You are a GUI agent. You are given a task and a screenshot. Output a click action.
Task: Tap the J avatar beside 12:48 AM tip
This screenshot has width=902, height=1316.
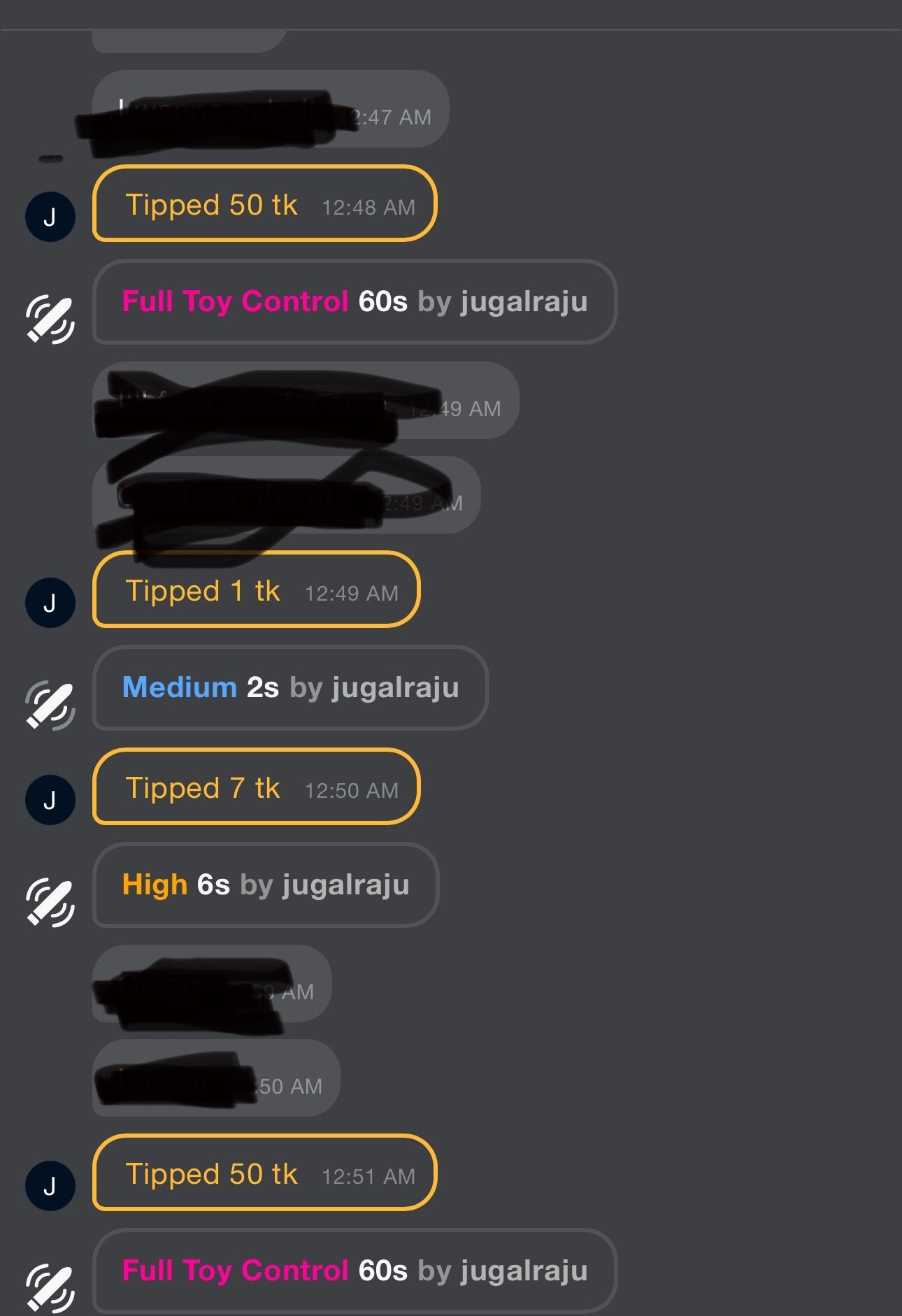pyautogui.click(x=50, y=217)
